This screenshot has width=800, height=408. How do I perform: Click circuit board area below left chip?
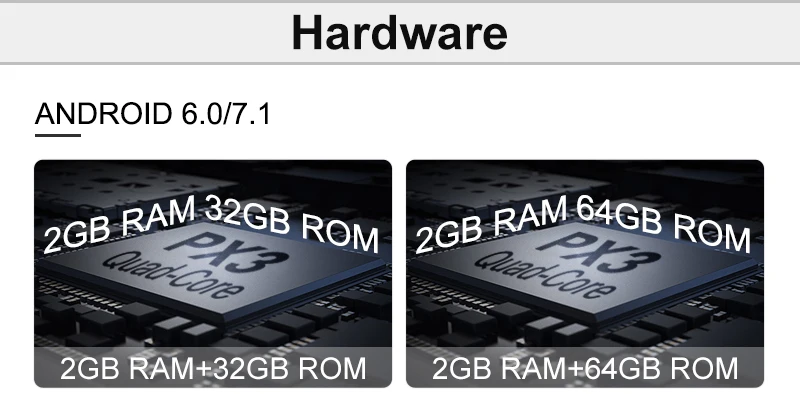[x=213, y=332]
